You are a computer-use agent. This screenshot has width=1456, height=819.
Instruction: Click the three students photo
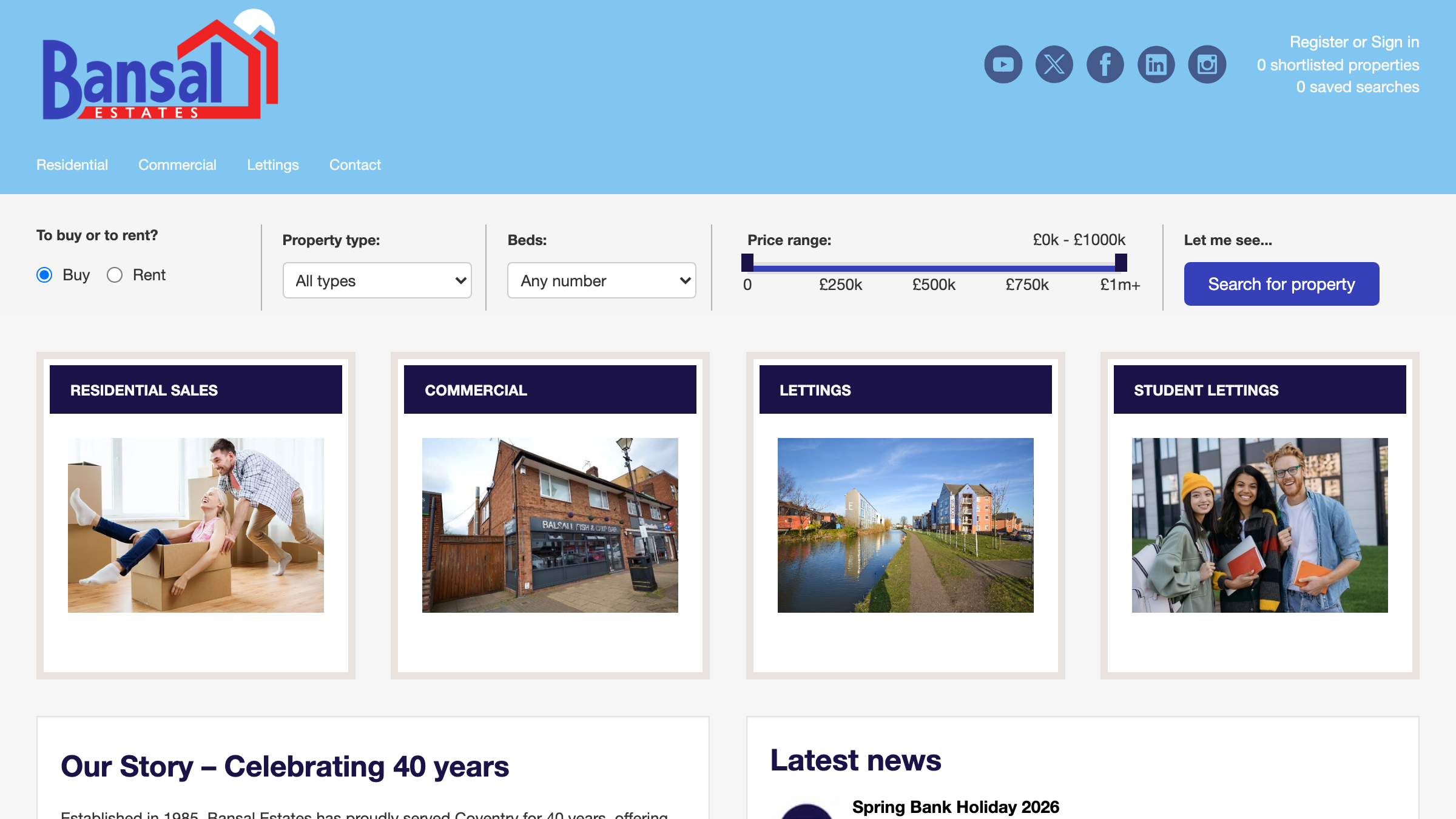1259,525
